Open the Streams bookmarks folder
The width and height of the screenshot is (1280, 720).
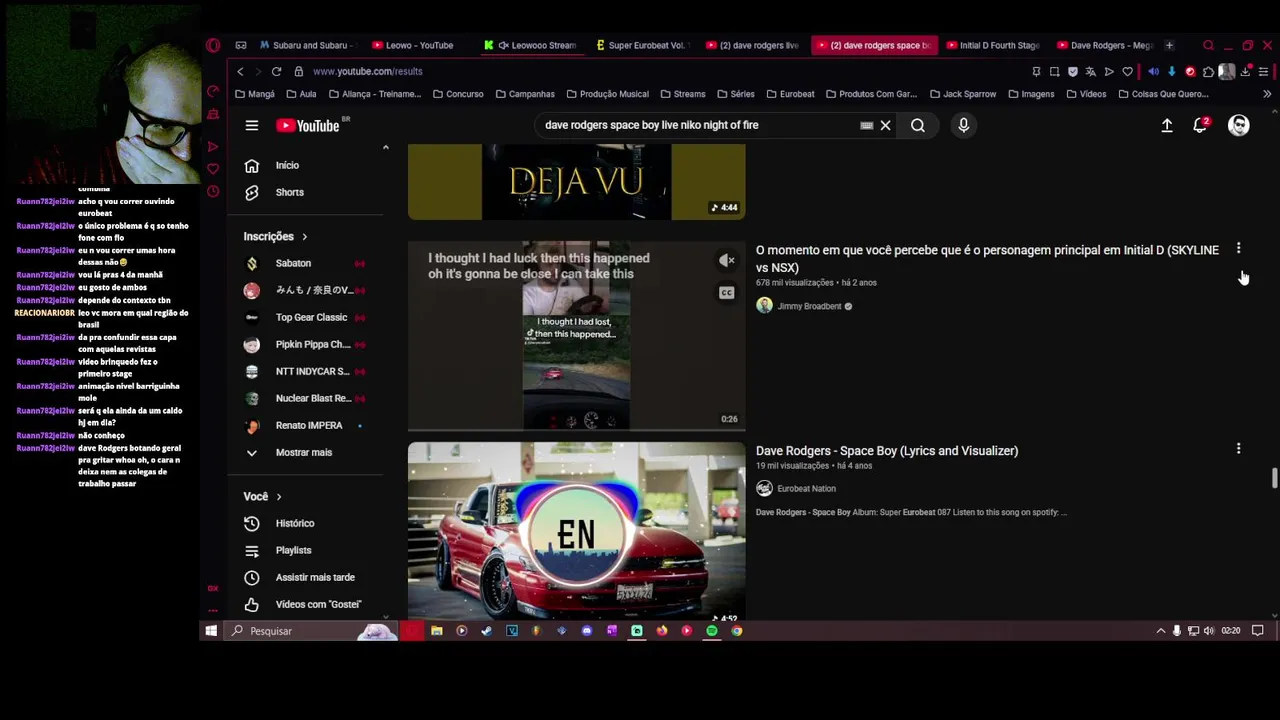(x=682, y=94)
